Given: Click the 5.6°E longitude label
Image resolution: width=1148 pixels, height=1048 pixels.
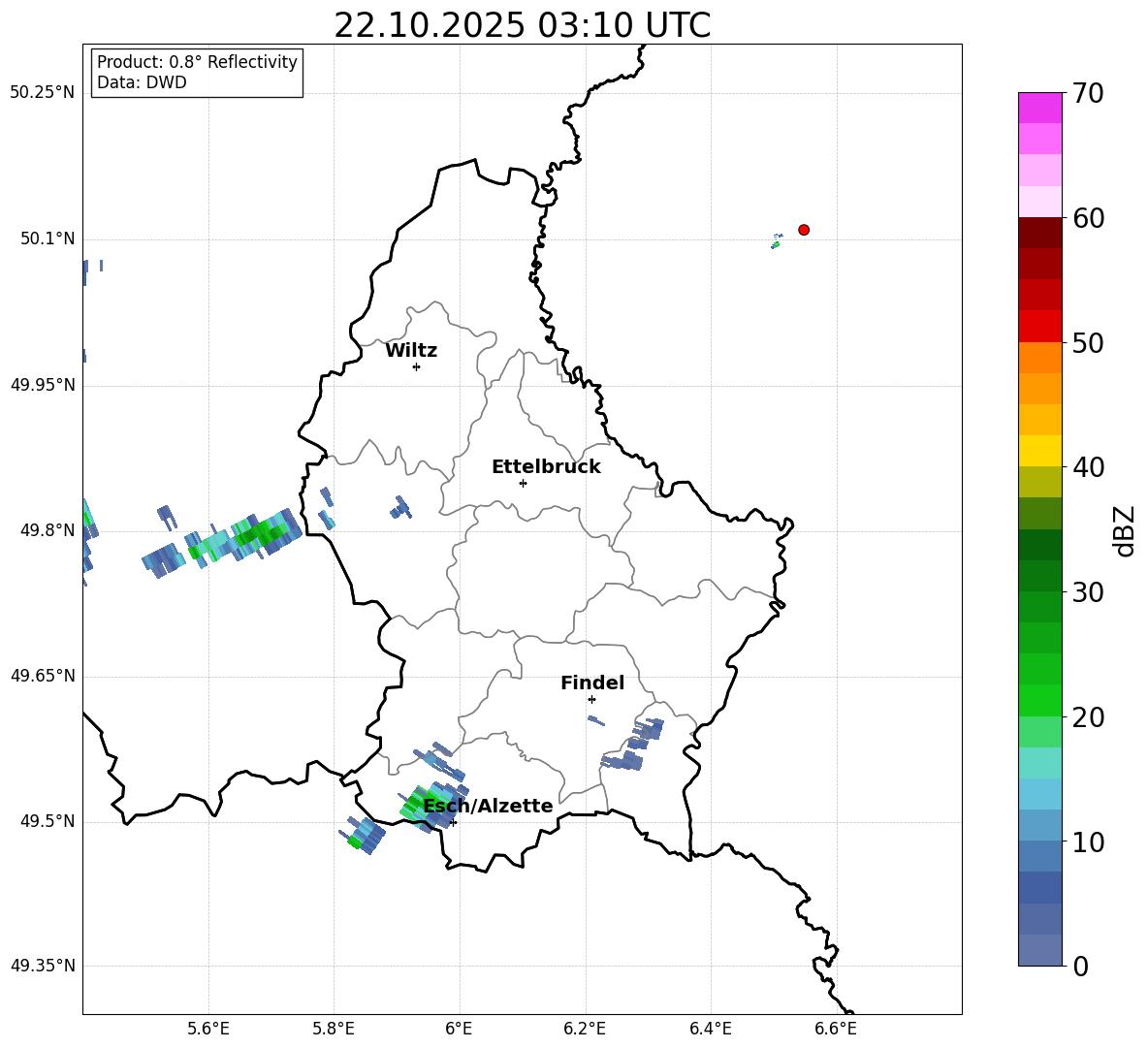Looking at the screenshot, I should [208, 1029].
